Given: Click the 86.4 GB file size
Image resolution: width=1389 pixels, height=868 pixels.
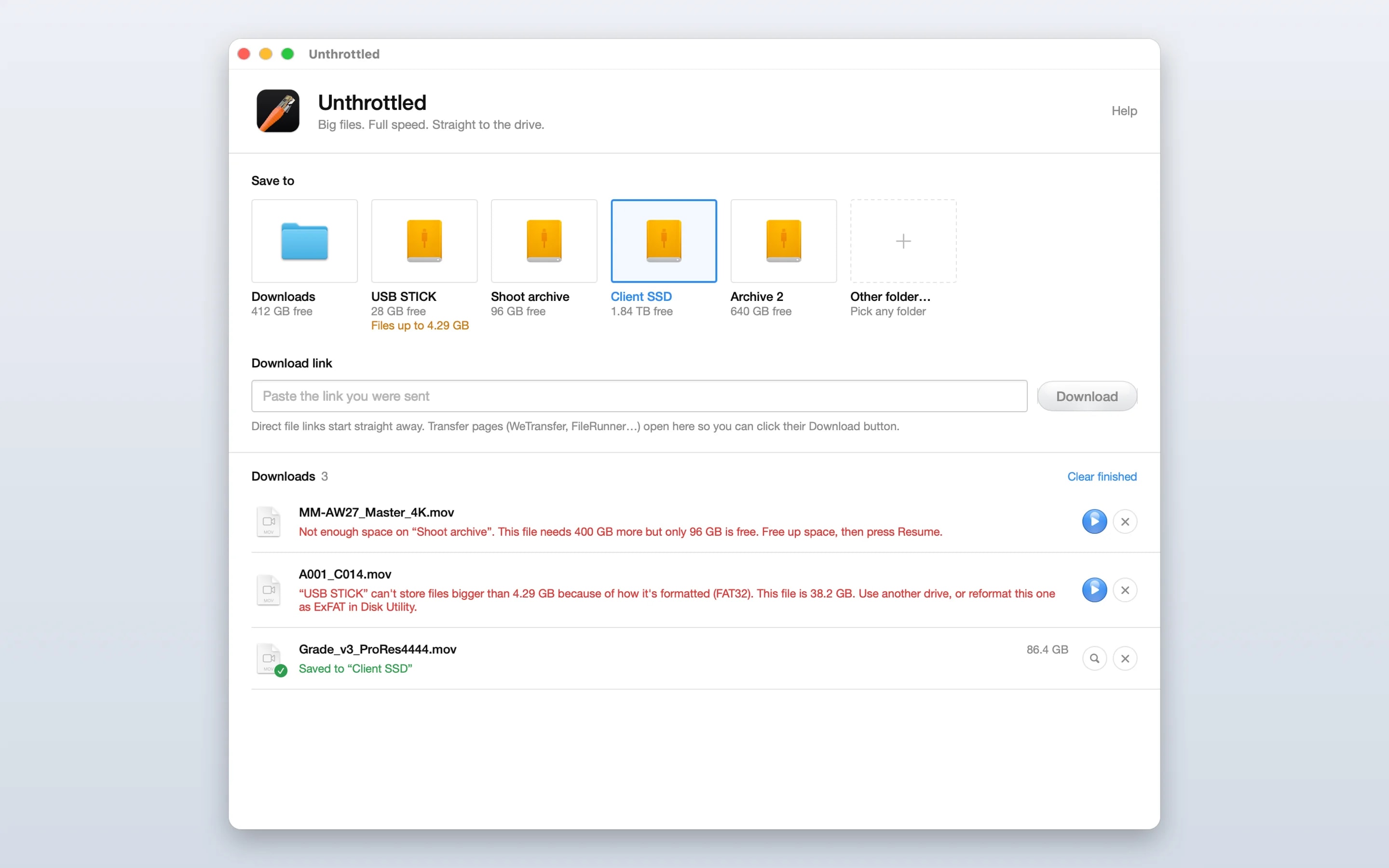Looking at the screenshot, I should 1047,649.
